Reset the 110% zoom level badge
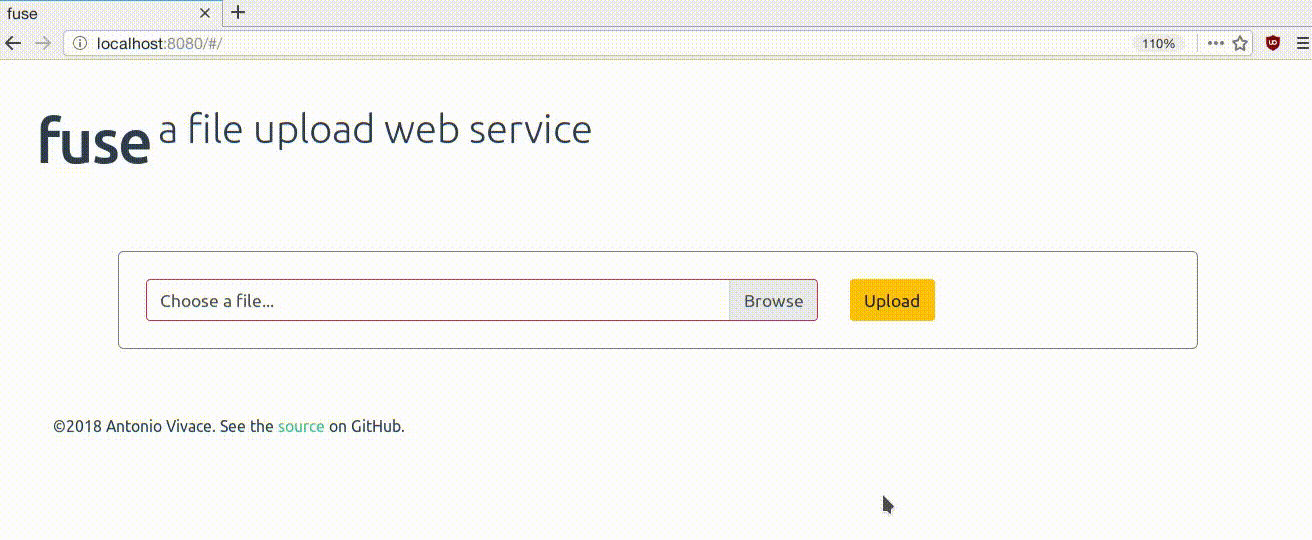The height and width of the screenshot is (540, 1312). click(x=1158, y=44)
